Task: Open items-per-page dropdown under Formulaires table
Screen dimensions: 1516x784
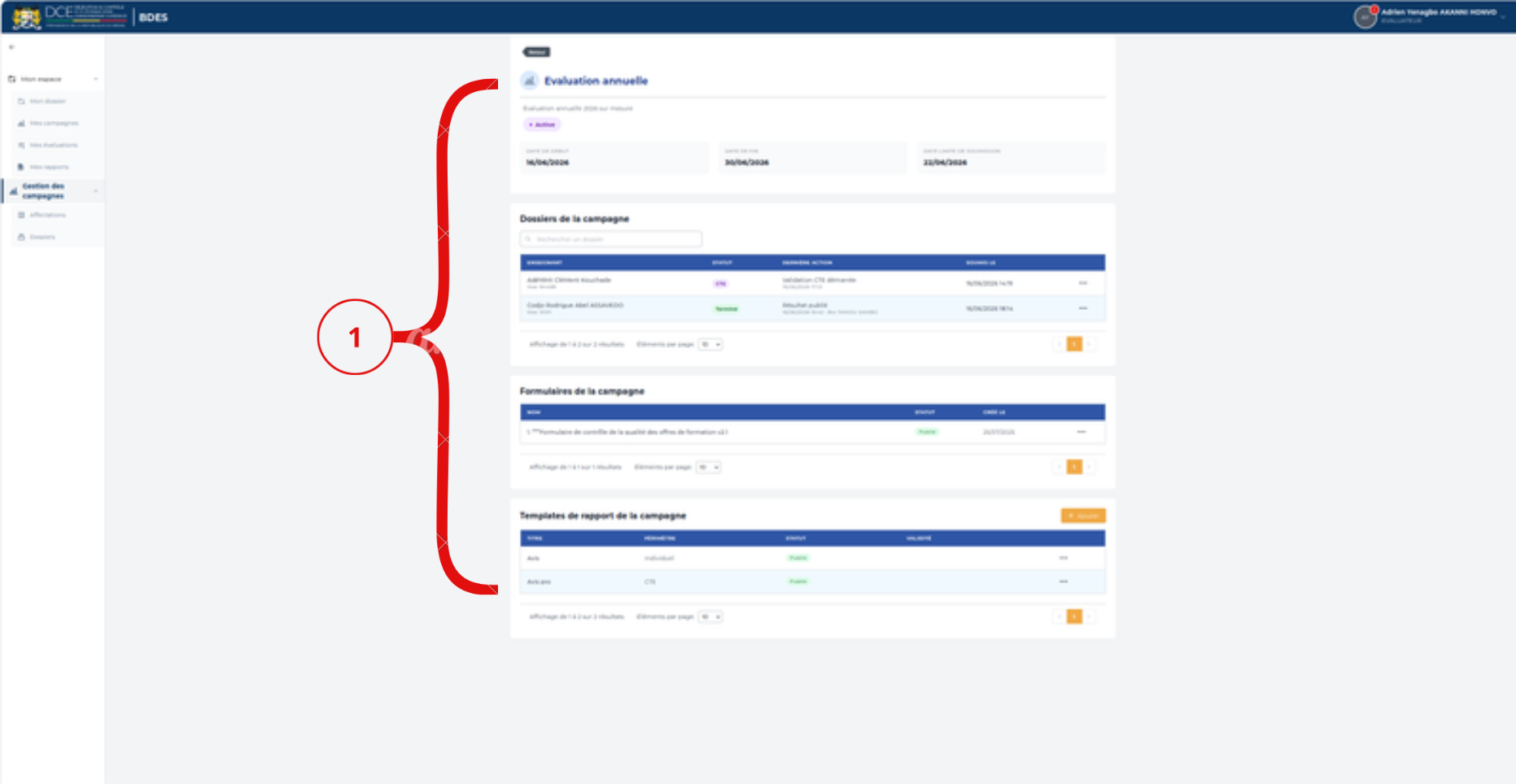Action: point(709,468)
